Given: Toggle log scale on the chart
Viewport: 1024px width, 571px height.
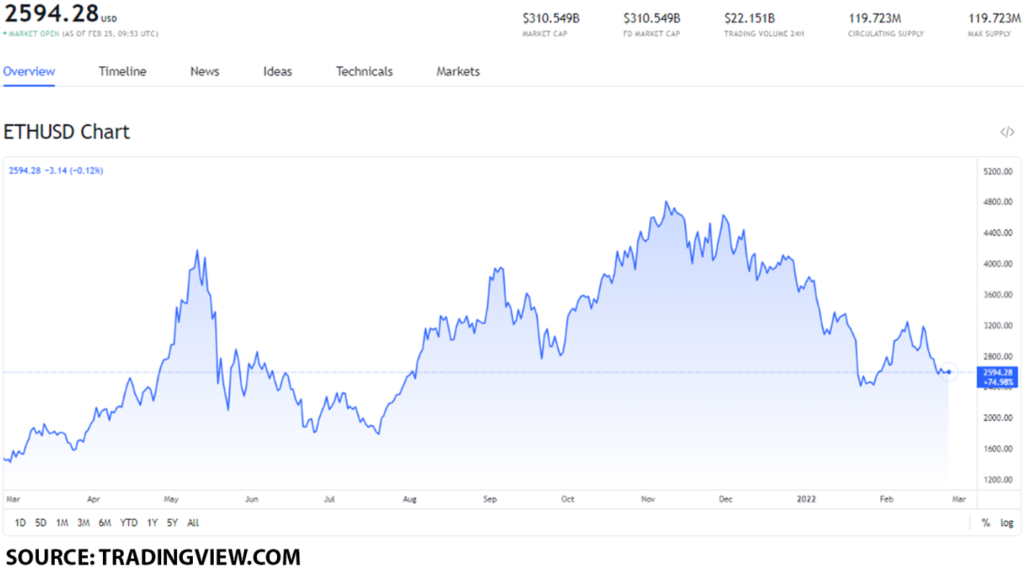Looking at the screenshot, I should point(1007,523).
